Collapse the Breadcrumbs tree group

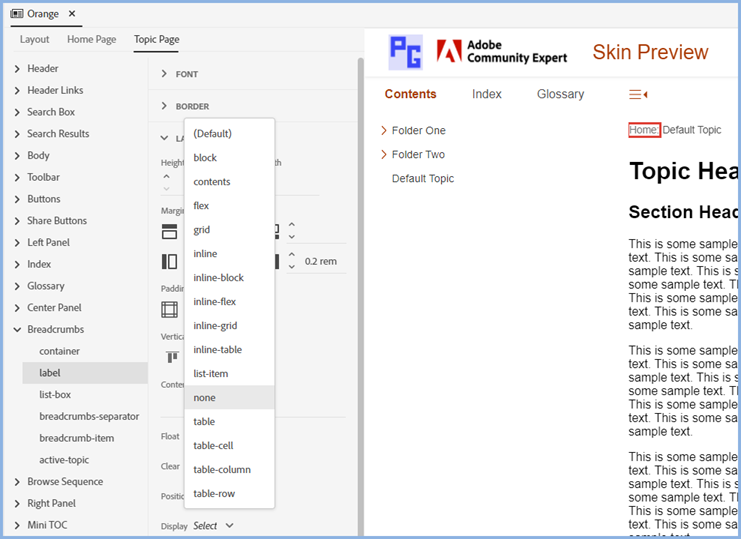point(17,330)
